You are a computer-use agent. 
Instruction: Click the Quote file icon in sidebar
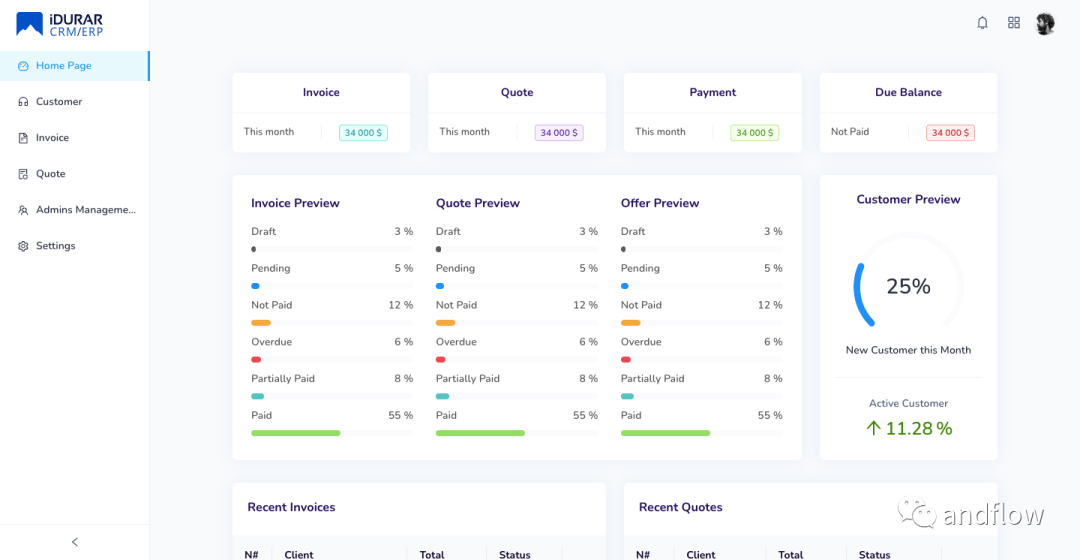pyautogui.click(x=23, y=174)
